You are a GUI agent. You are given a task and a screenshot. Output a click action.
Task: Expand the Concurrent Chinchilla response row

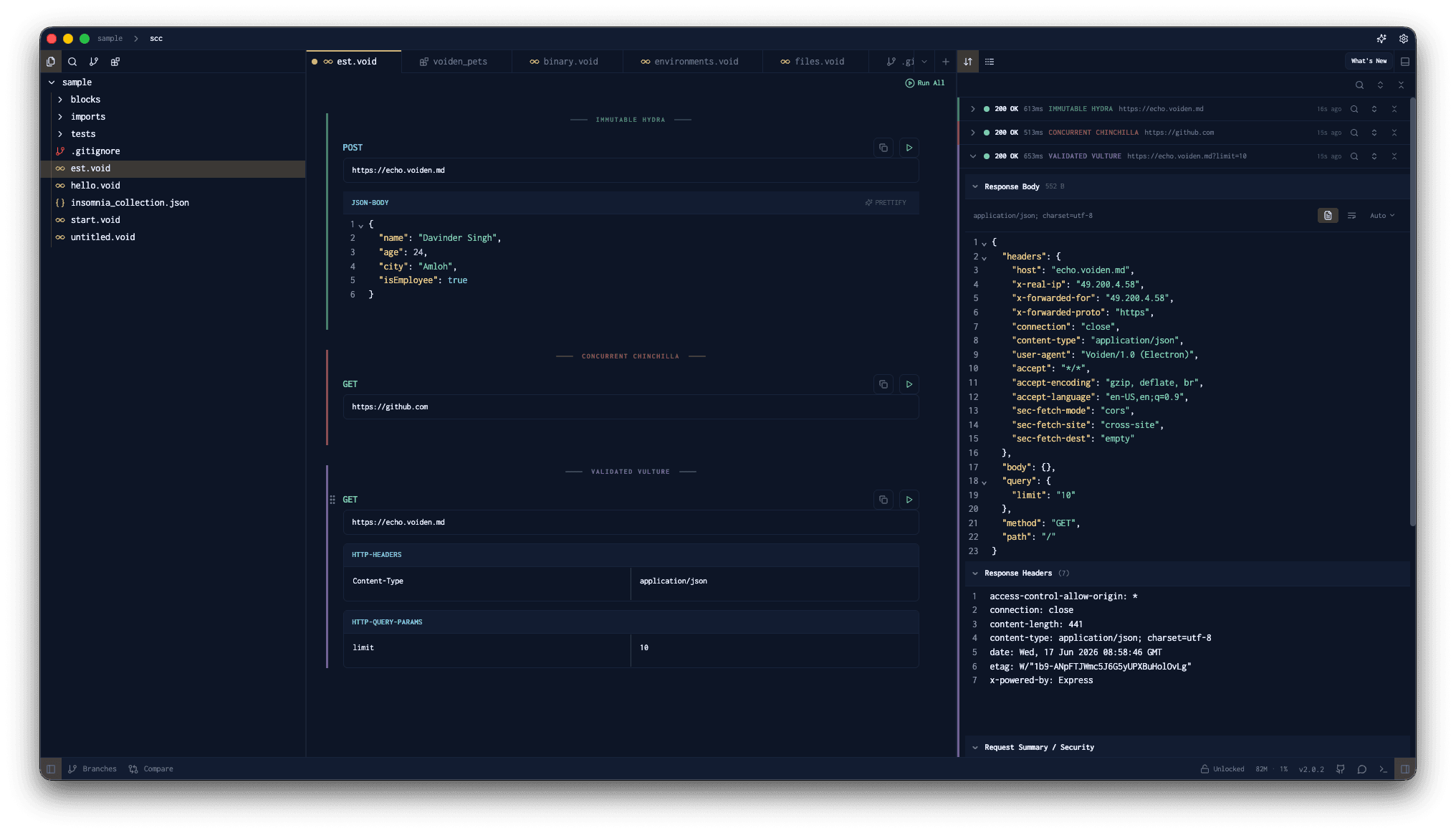(972, 133)
